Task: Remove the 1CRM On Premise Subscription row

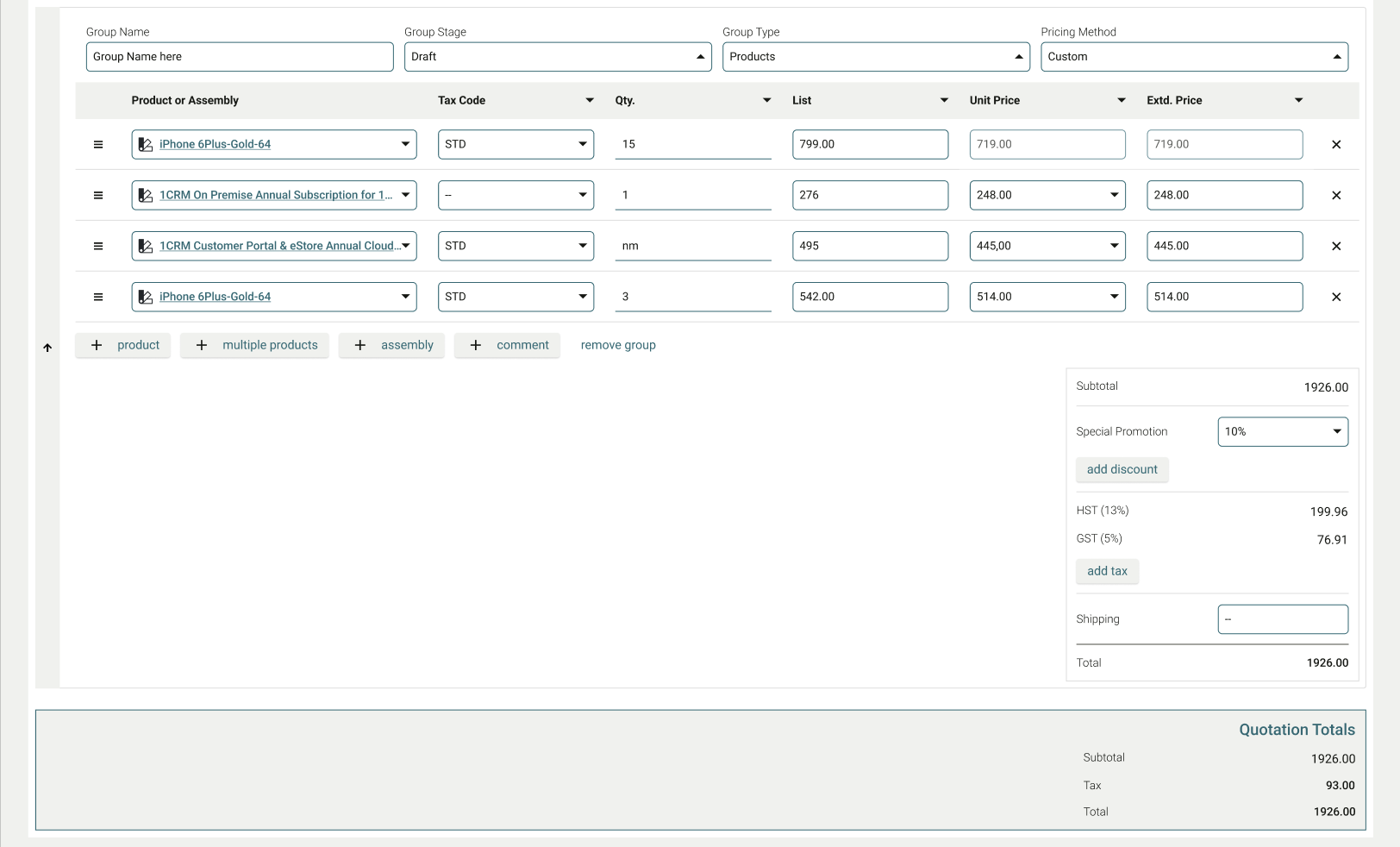Action: pyautogui.click(x=1335, y=196)
